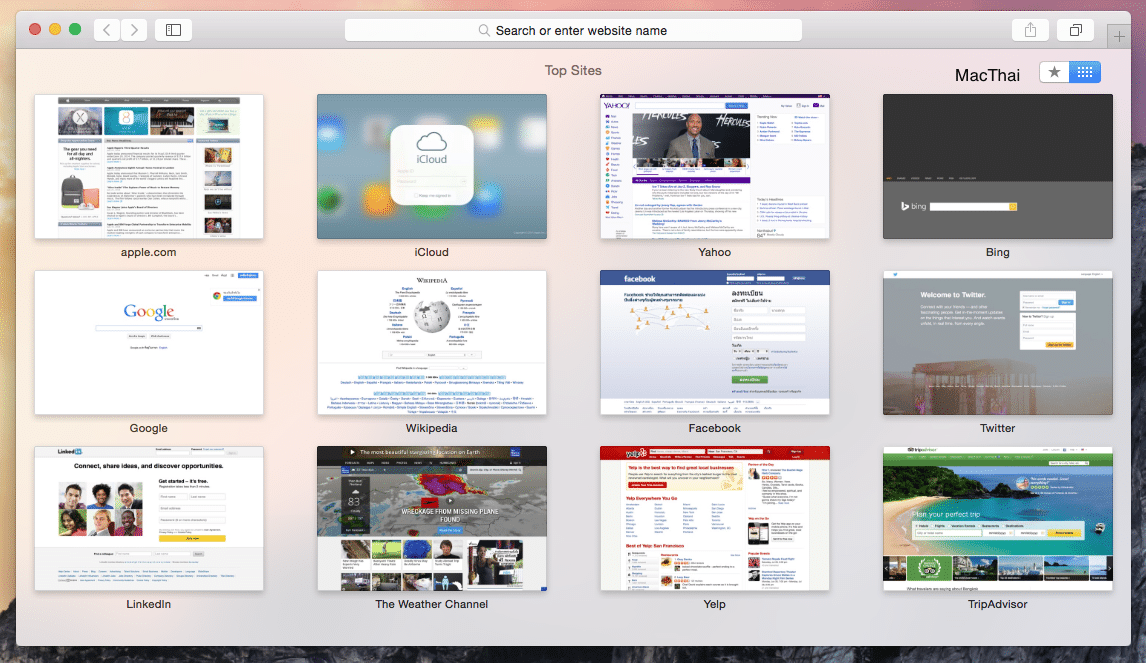Click the "Facebook" caption below its preview
The height and width of the screenshot is (663, 1146).
pos(714,428)
